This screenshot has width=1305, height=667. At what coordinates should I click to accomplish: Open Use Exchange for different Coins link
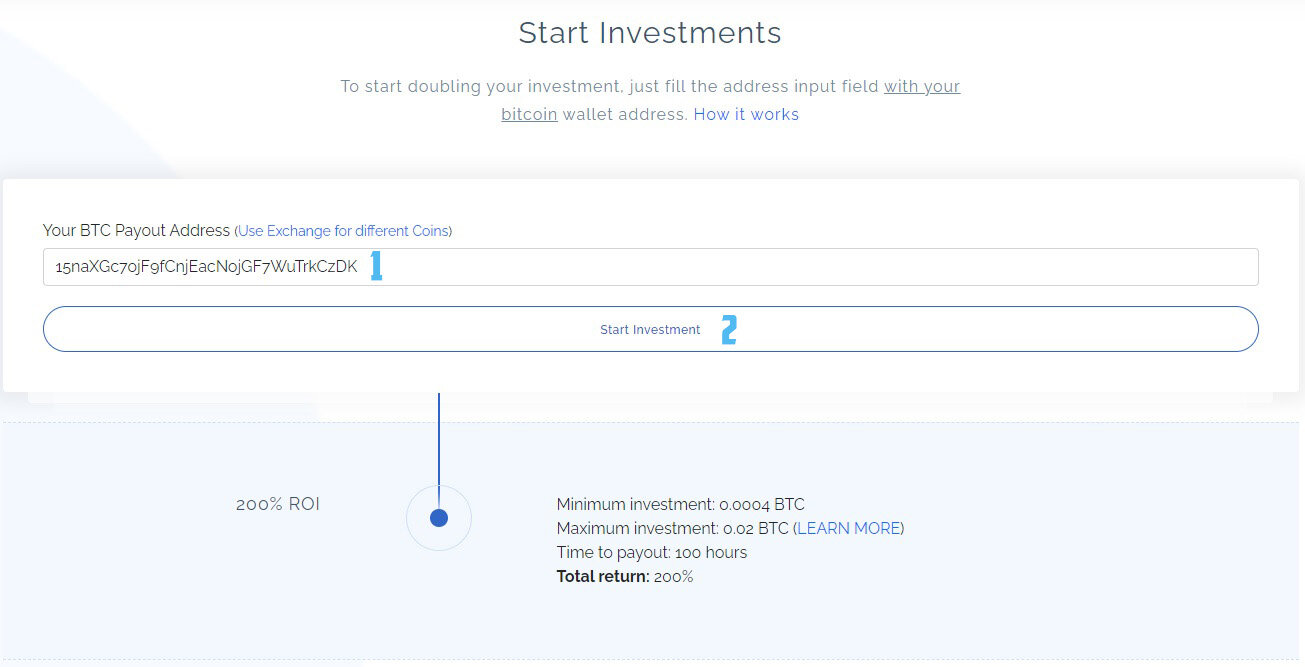click(x=343, y=231)
